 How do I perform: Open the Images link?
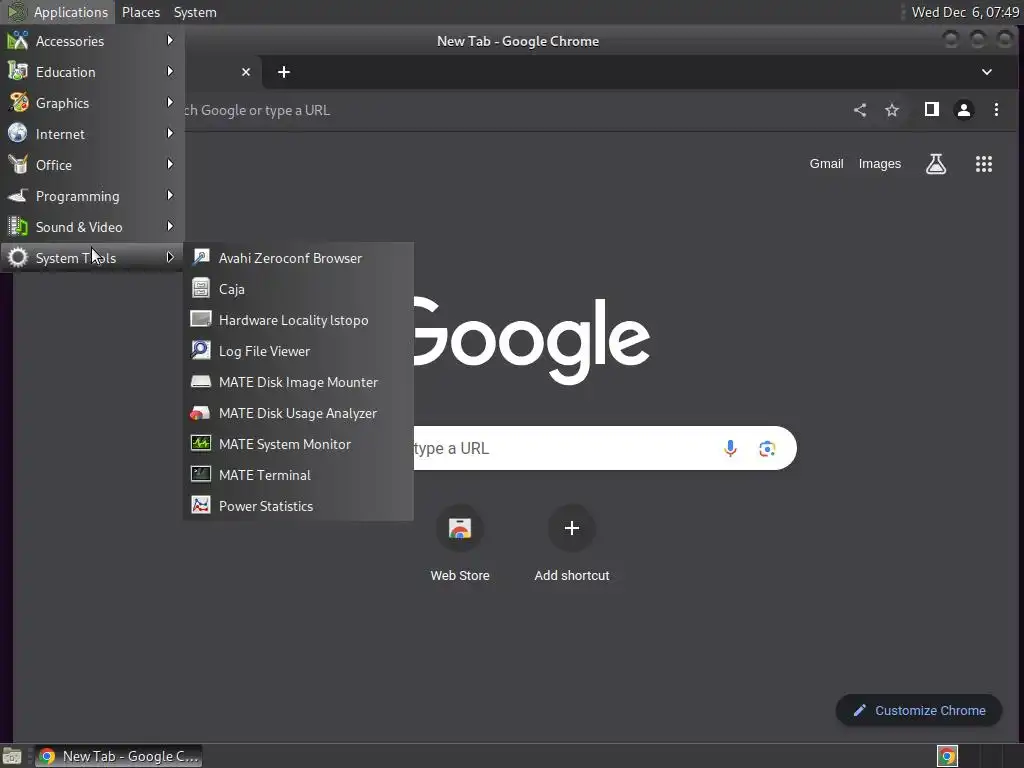point(880,164)
